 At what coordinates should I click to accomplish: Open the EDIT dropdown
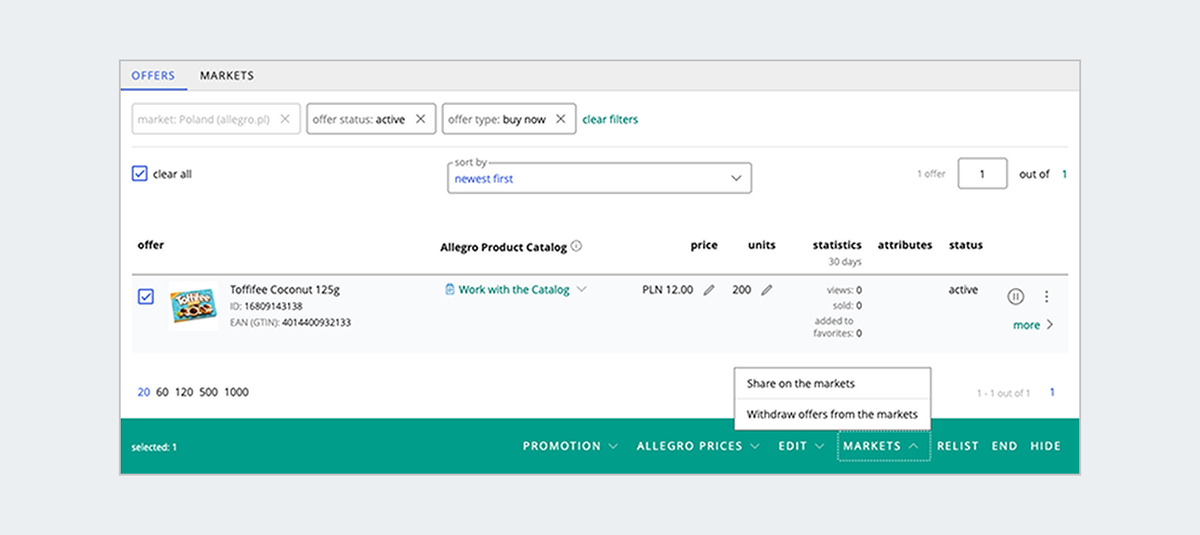[x=801, y=446]
